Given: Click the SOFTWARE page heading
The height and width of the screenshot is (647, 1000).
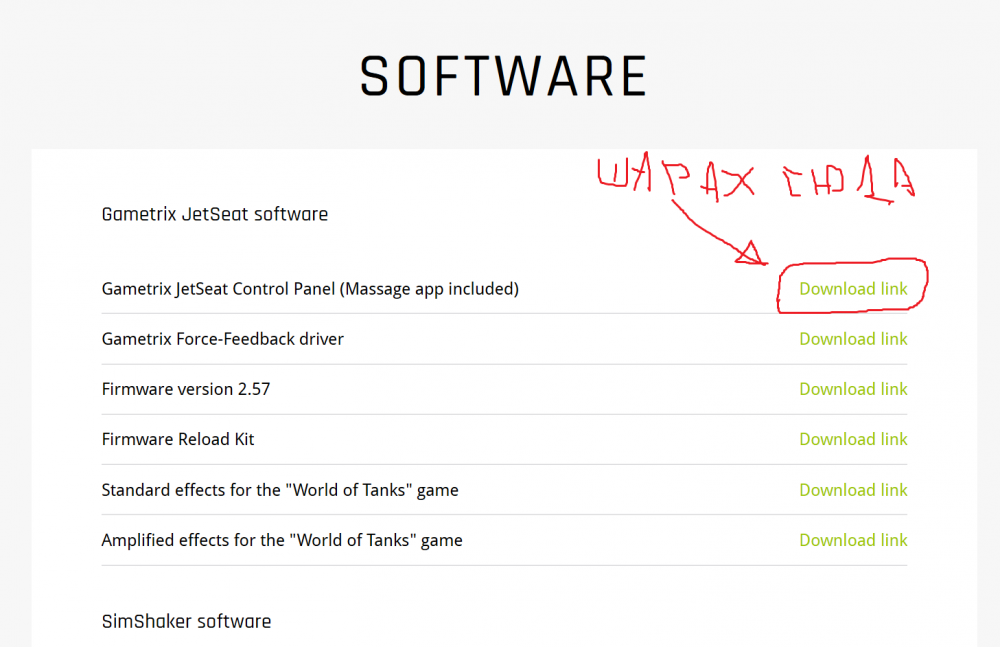Looking at the screenshot, I should coord(503,77).
